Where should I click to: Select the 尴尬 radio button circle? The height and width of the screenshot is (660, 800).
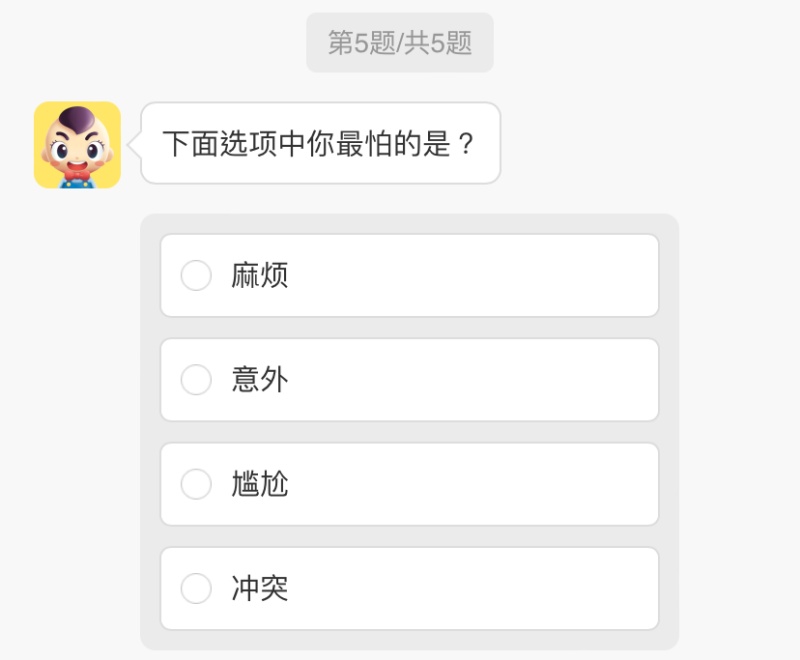pyautogui.click(x=196, y=484)
